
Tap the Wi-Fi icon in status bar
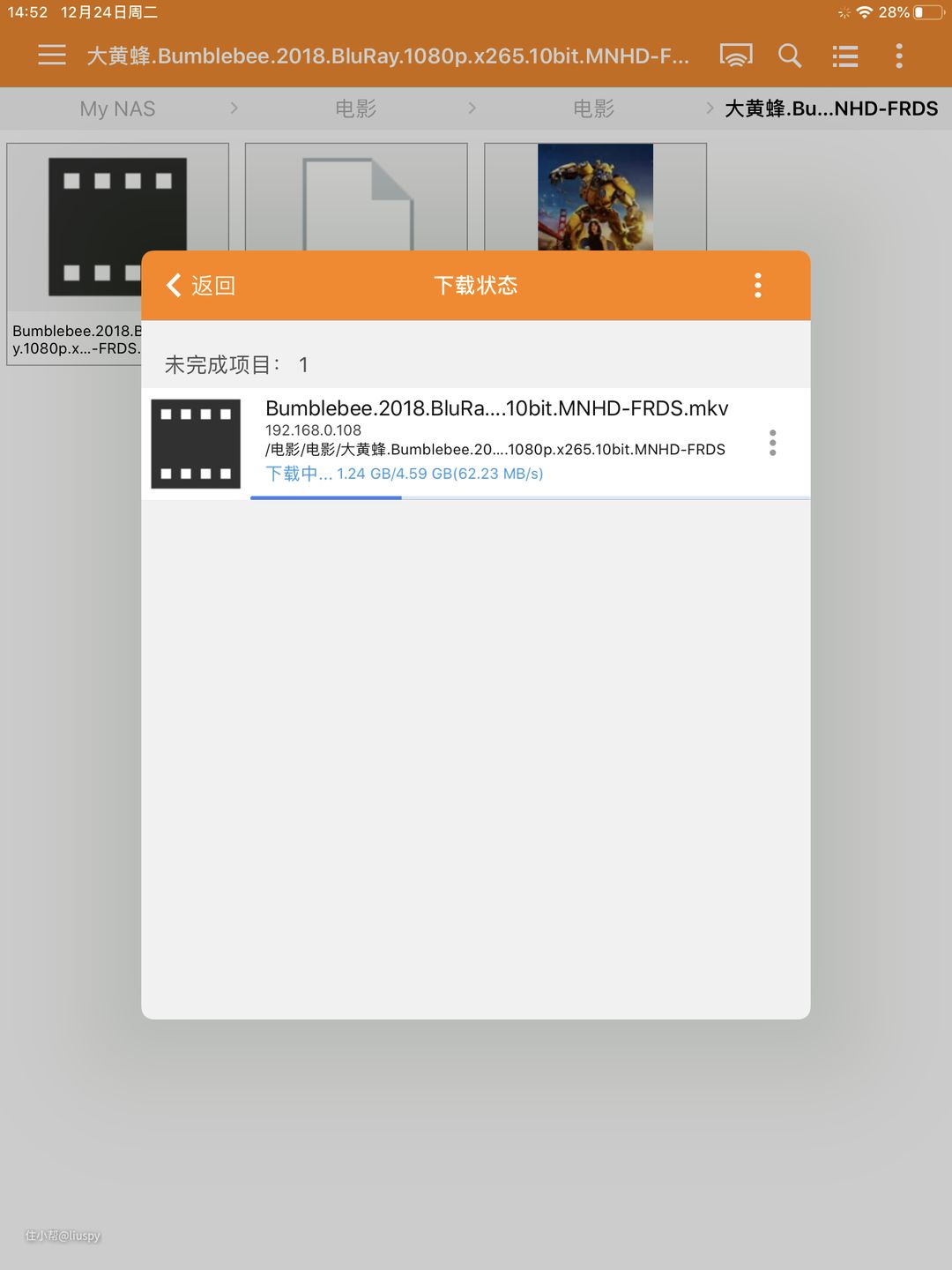(x=864, y=12)
